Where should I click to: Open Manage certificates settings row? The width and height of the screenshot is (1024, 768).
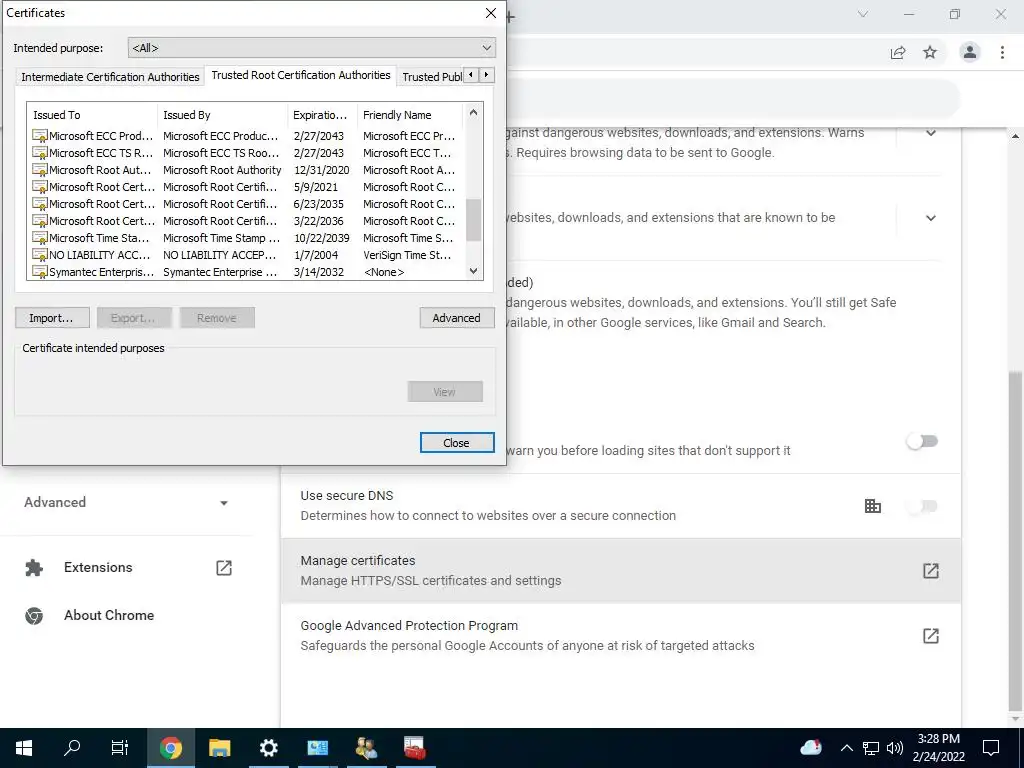(620, 571)
